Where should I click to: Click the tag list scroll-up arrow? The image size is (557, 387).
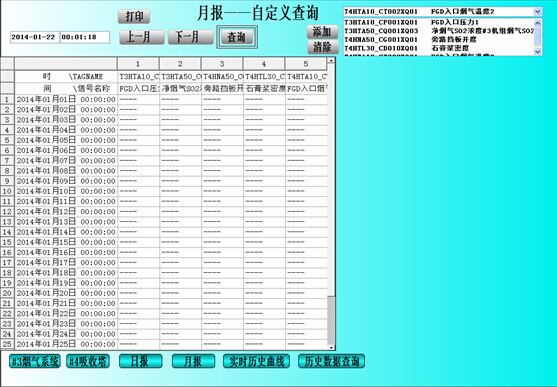coord(537,23)
